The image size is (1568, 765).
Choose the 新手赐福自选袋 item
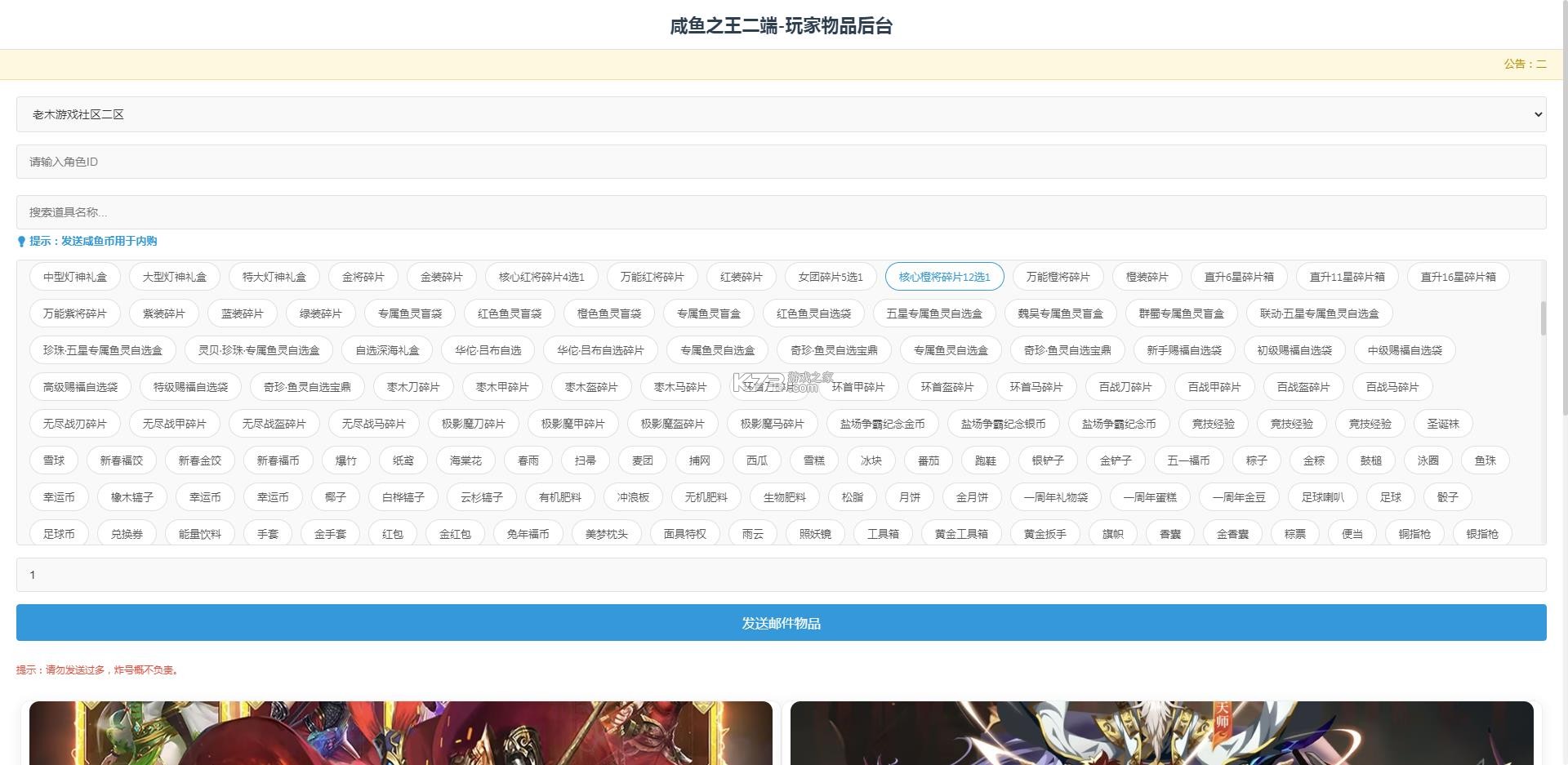1184,350
